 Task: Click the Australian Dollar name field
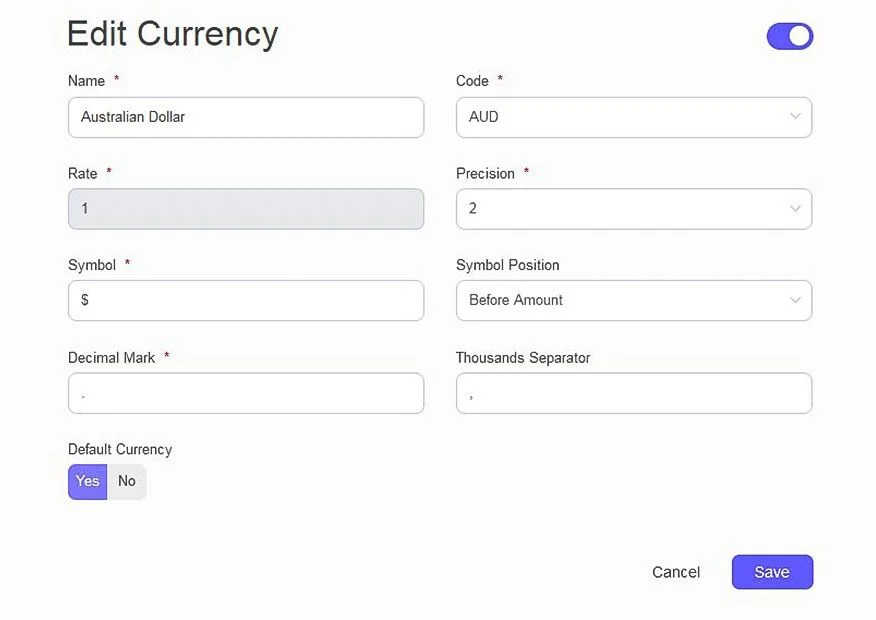(x=245, y=117)
